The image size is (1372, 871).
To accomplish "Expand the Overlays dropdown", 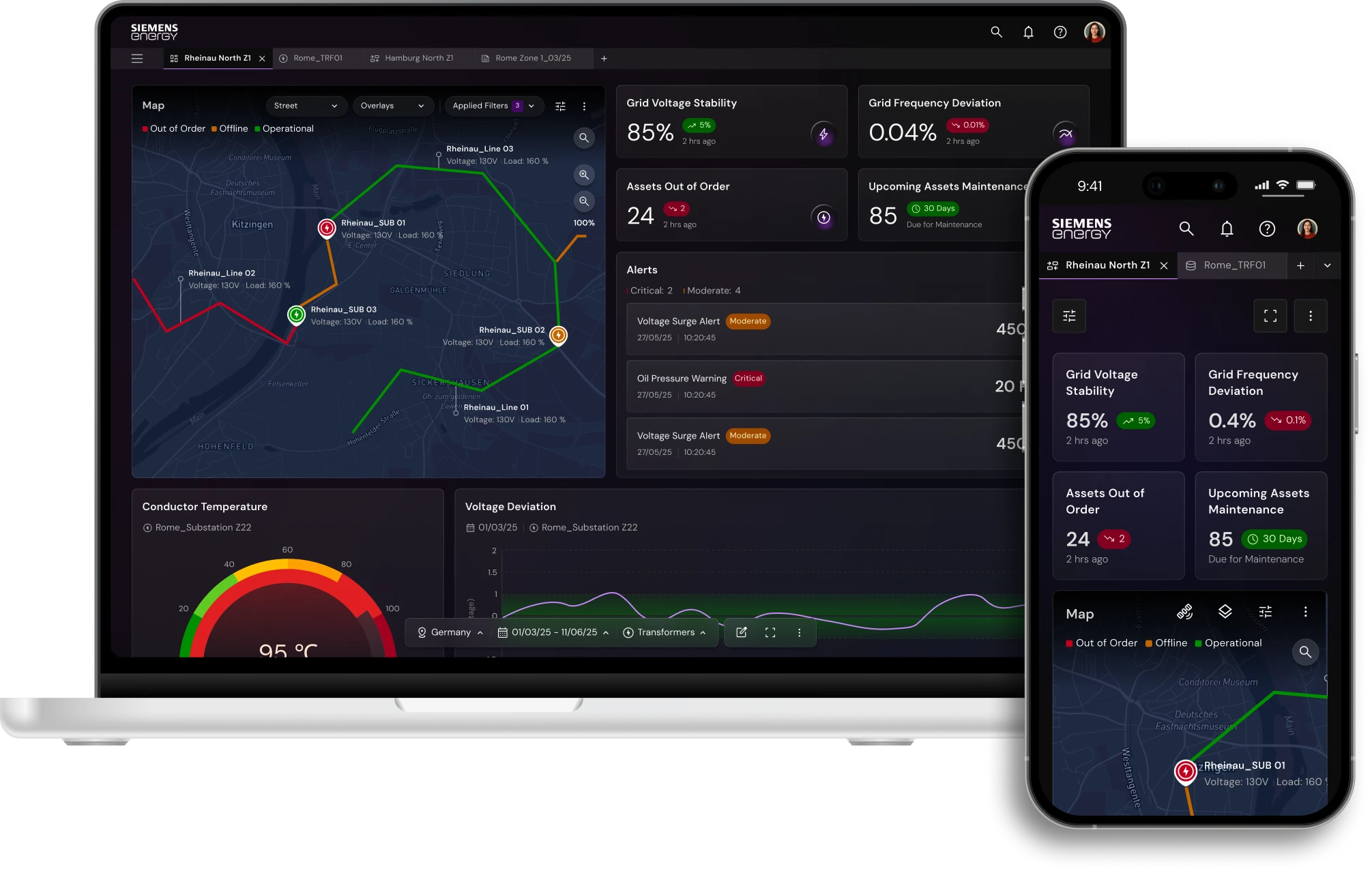I will pyautogui.click(x=393, y=106).
